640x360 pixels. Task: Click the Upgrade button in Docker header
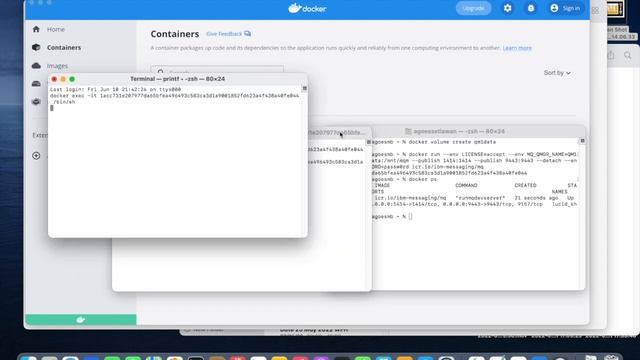pyautogui.click(x=473, y=8)
